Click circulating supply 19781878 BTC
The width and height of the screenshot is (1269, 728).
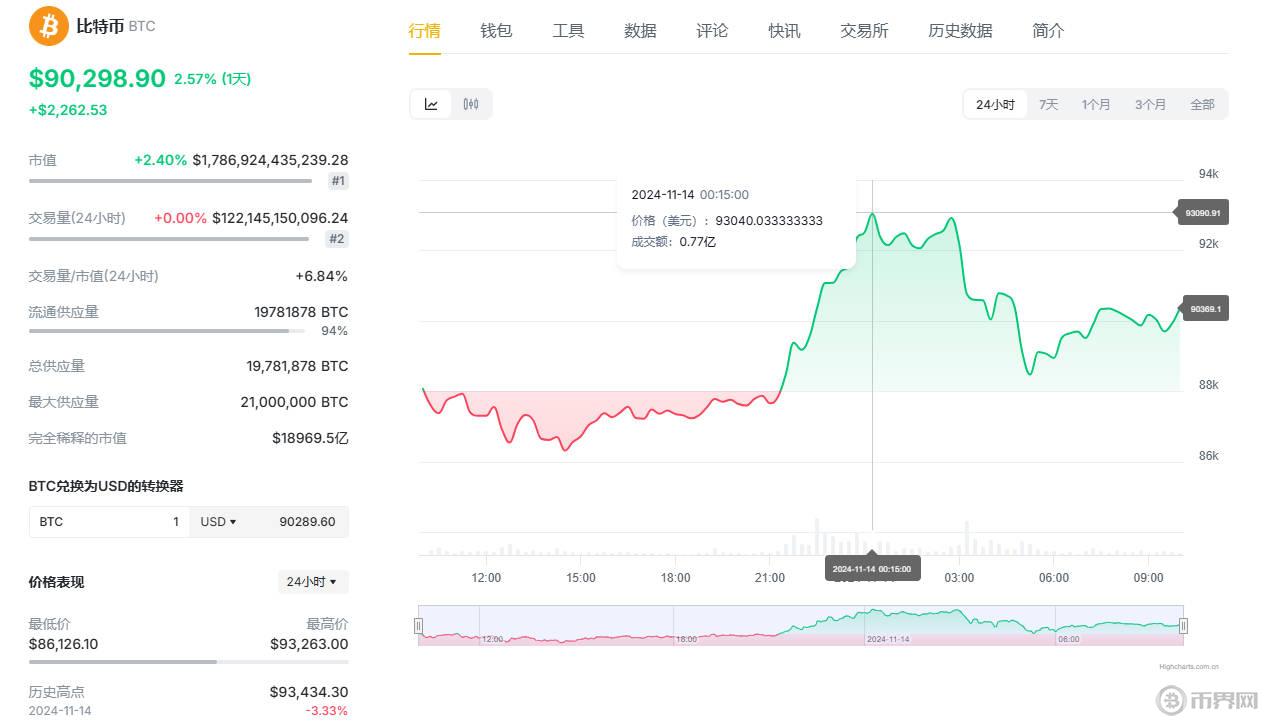[301, 312]
